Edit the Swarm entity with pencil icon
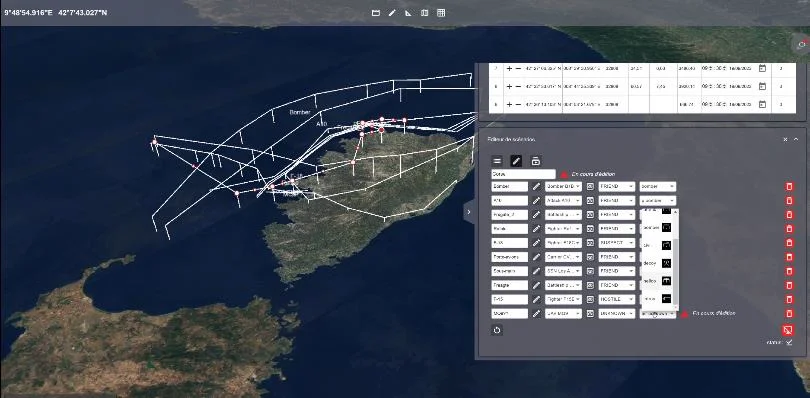 click(x=536, y=313)
